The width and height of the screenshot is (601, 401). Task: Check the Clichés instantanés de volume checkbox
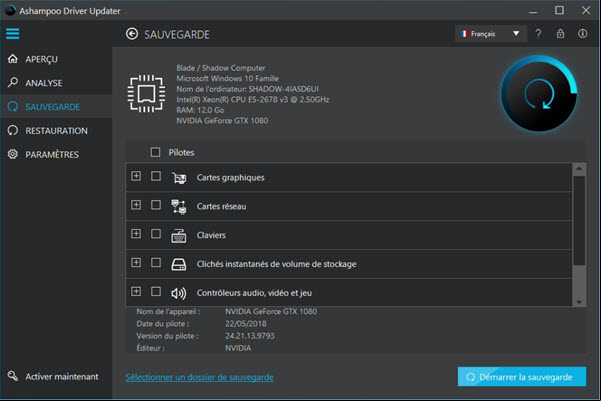[156, 263]
